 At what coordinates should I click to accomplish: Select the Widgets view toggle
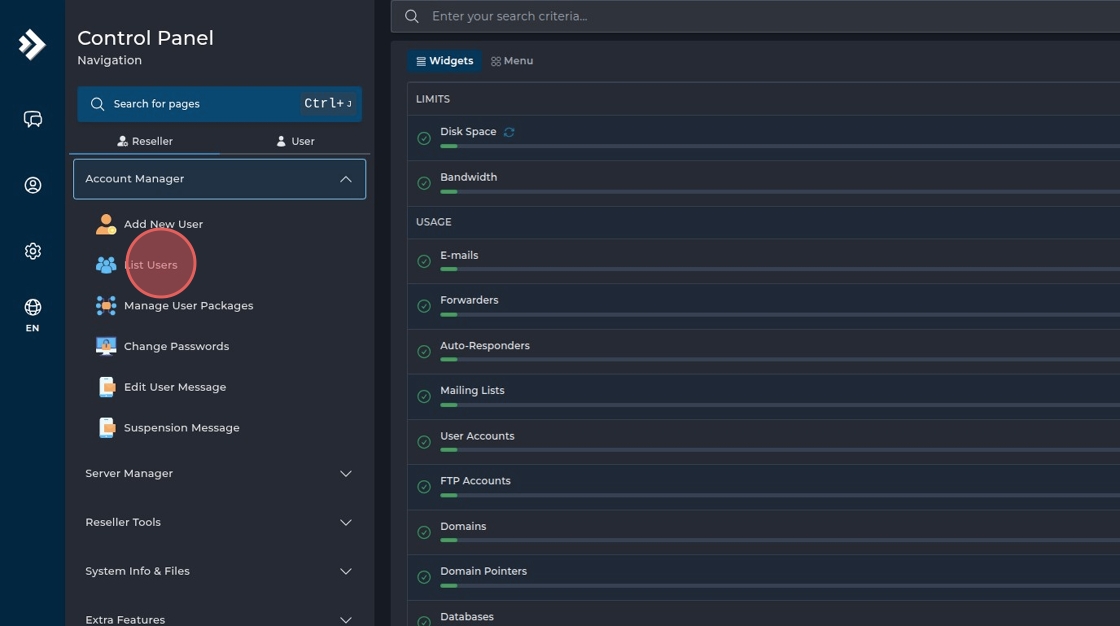(x=445, y=61)
